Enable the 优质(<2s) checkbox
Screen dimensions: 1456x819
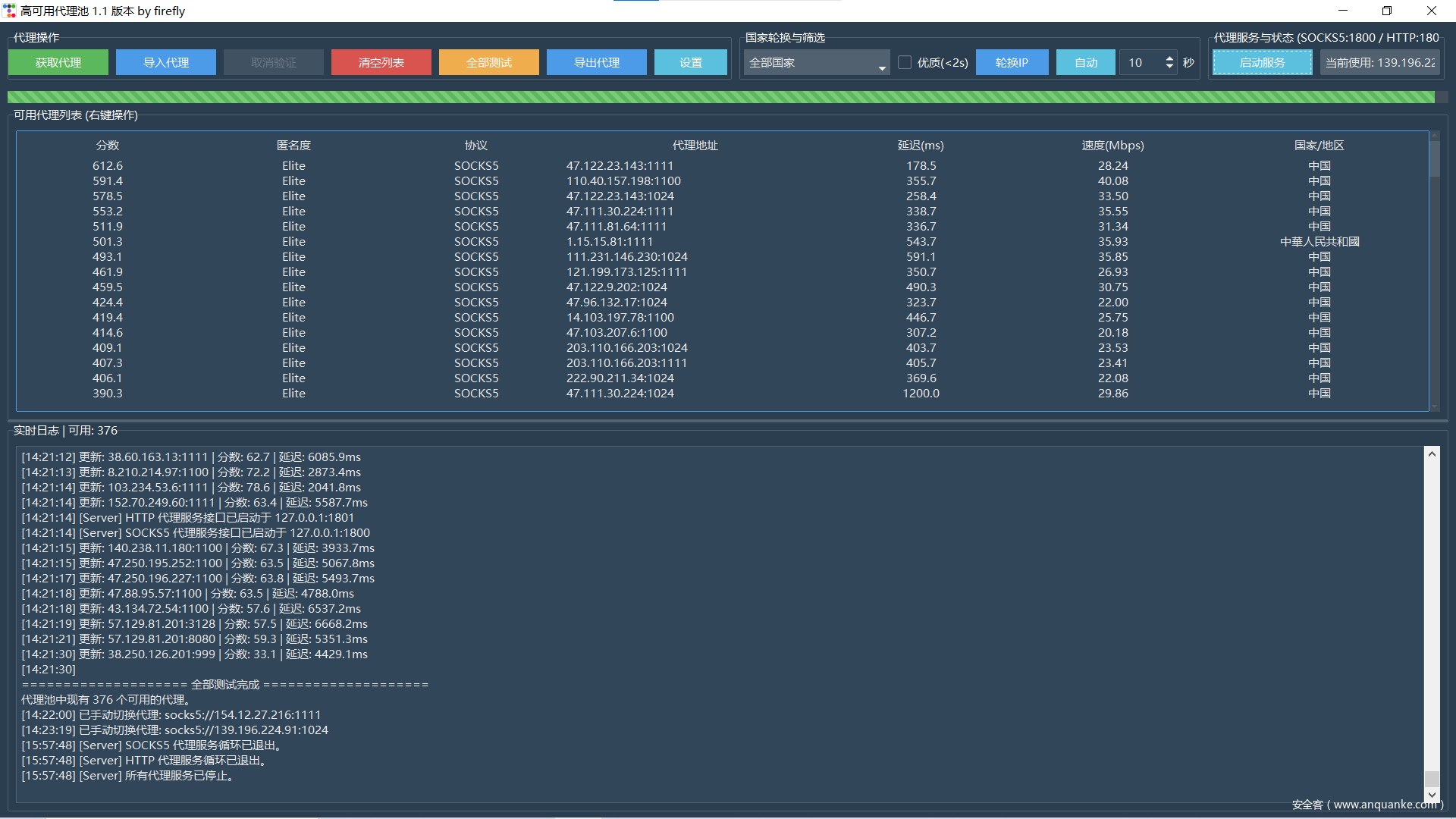[905, 63]
